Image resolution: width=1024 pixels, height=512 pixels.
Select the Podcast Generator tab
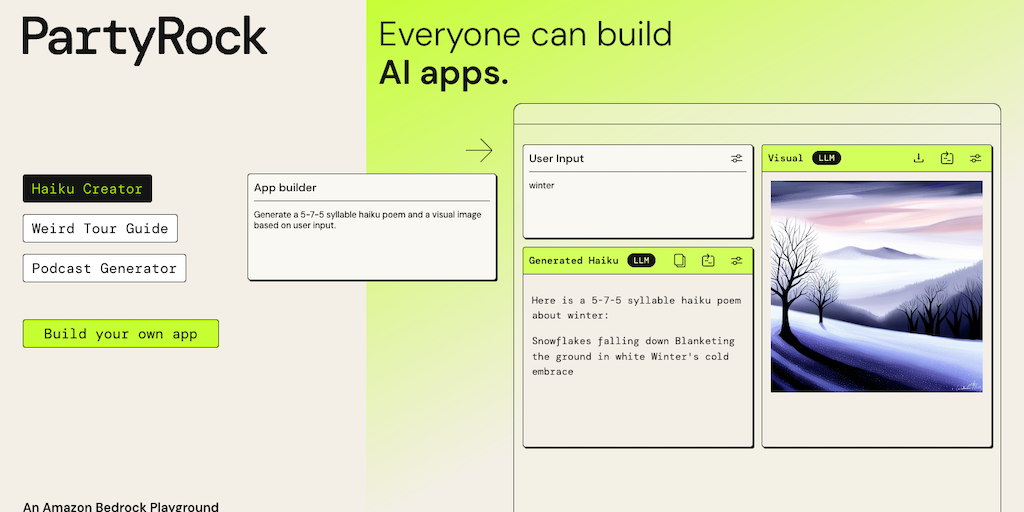click(104, 268)
